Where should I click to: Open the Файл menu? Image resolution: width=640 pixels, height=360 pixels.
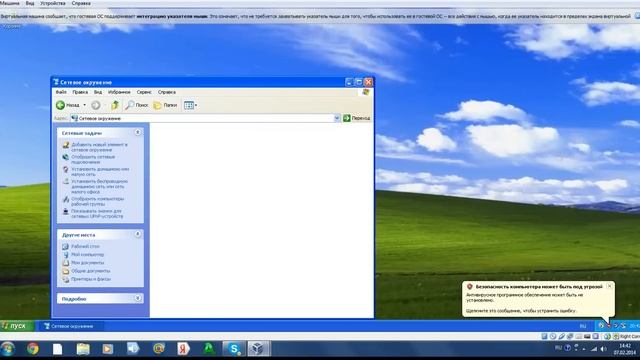pos(61,92)
